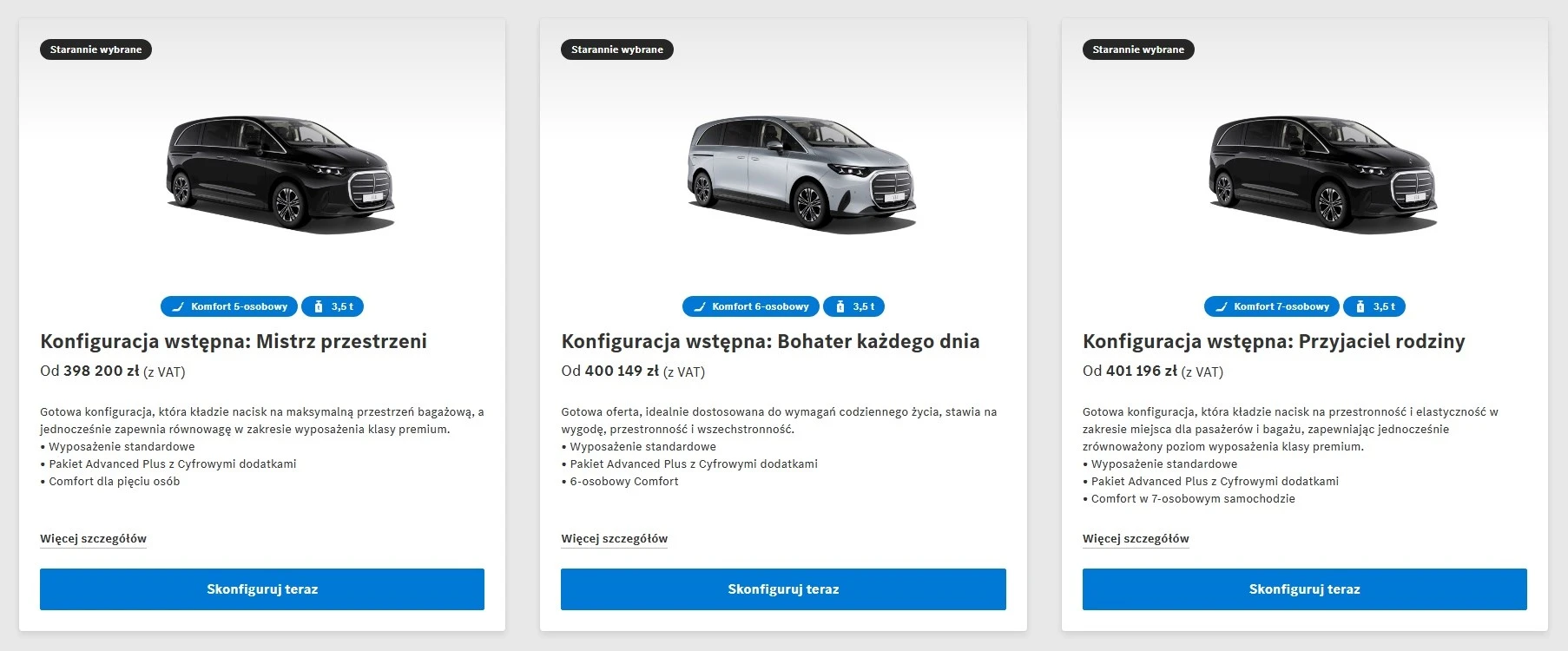This screenshot has height=651, width=1568.
Task: Open Więcej szczegółów on the Przyjaciel rodziny card
Action: pos(1136,538)
